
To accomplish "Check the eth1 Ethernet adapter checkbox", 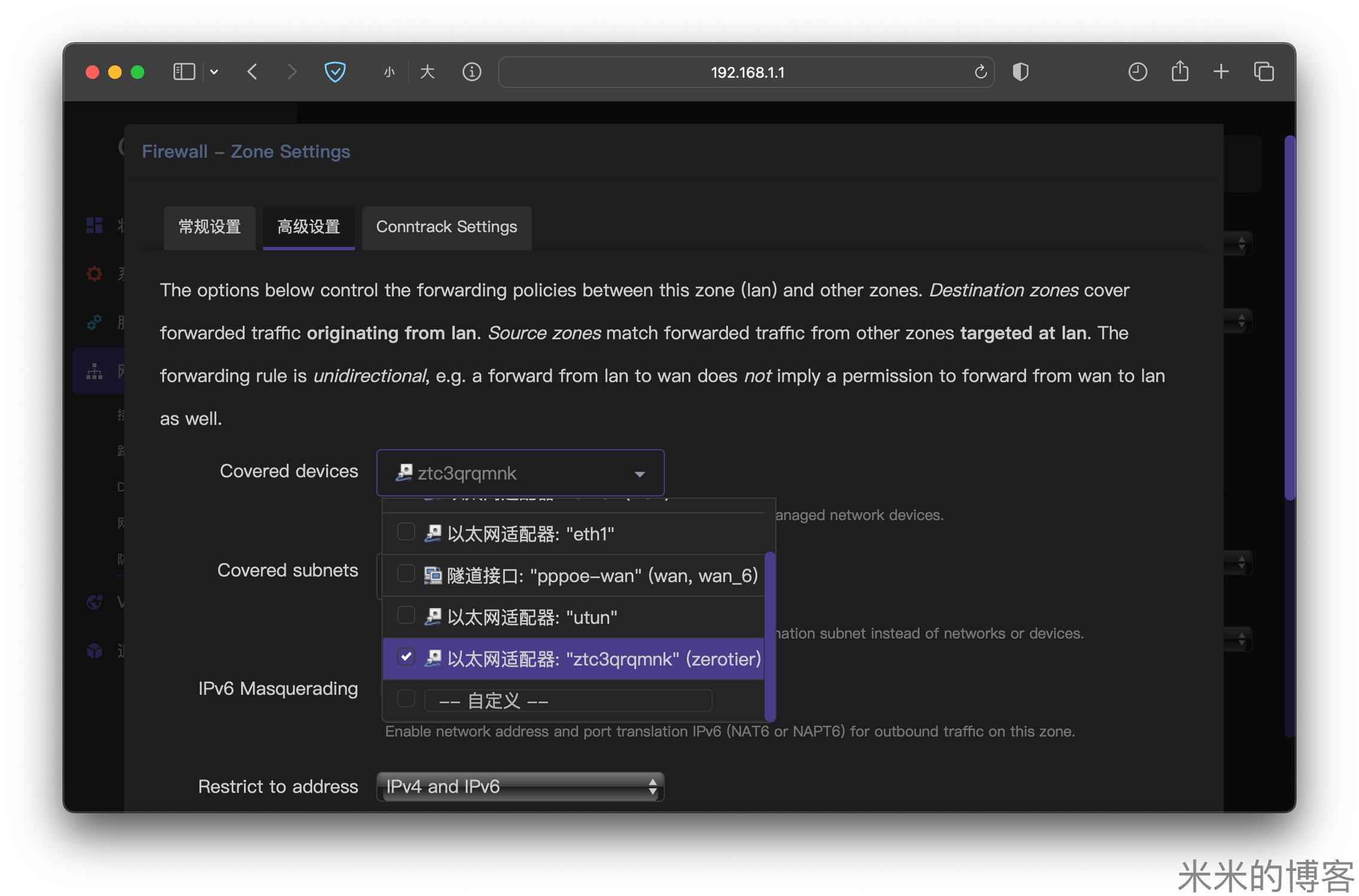I will [x=406, y=532].
